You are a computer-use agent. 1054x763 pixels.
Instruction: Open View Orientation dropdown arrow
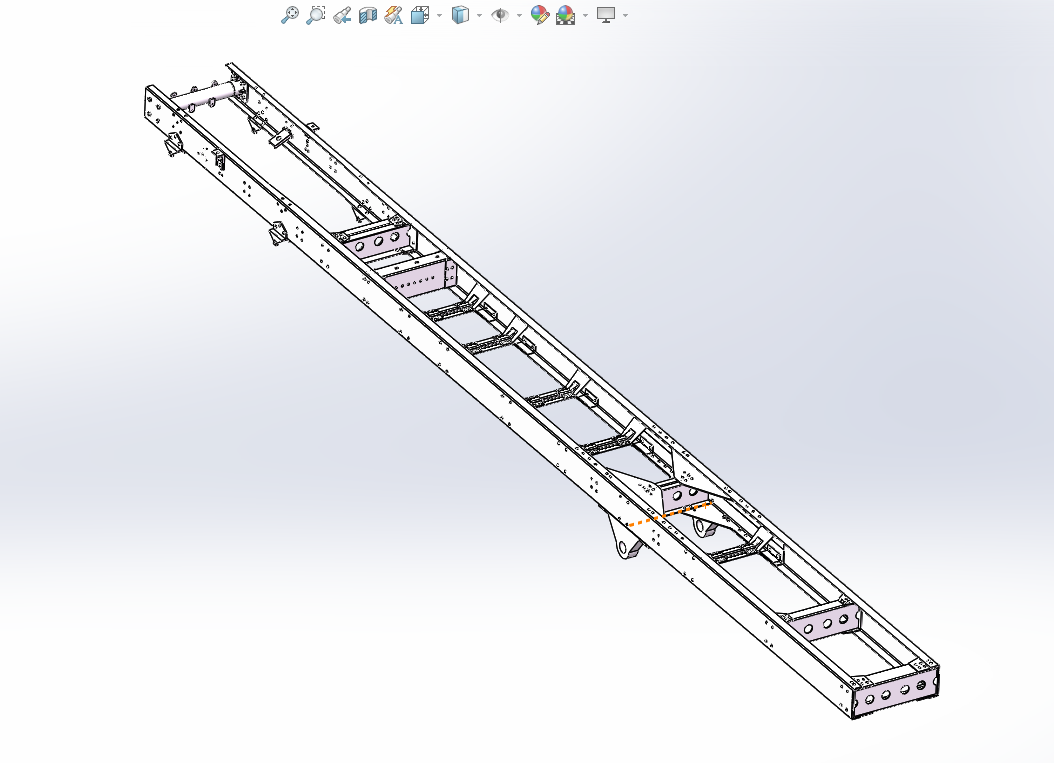[440, 15]
